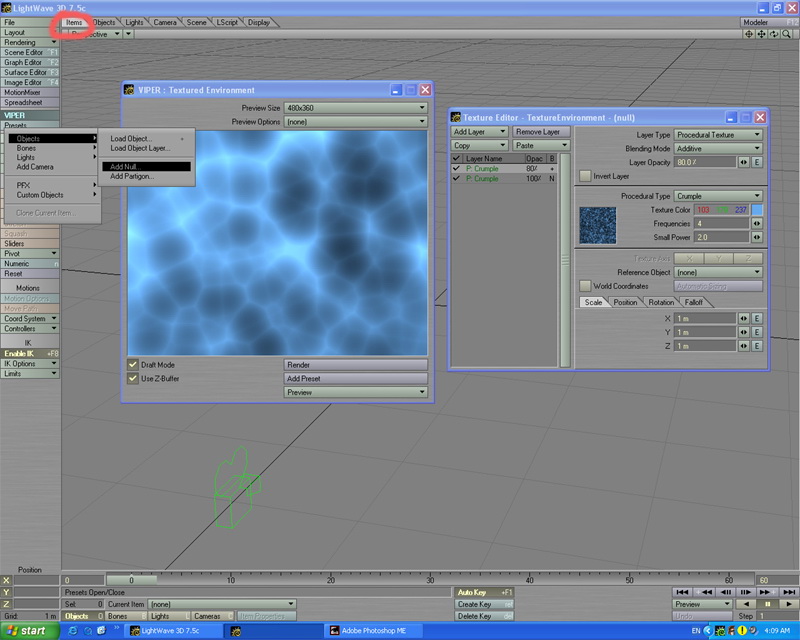800x640 pixels.
Task: Click Small Power slider arrows icon
Action: point(757,237)
